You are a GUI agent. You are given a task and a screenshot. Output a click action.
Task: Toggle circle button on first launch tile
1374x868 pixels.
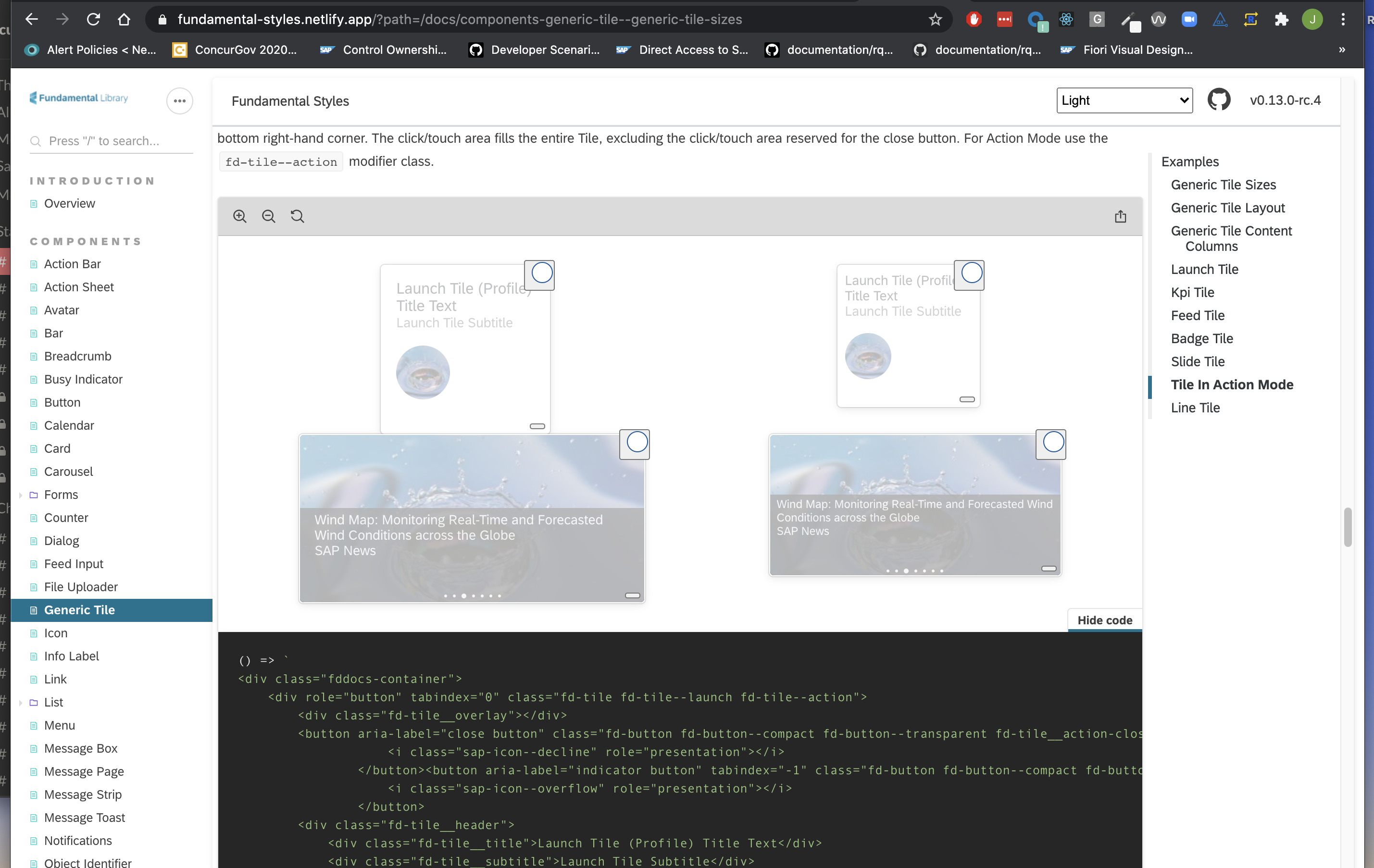541,273
